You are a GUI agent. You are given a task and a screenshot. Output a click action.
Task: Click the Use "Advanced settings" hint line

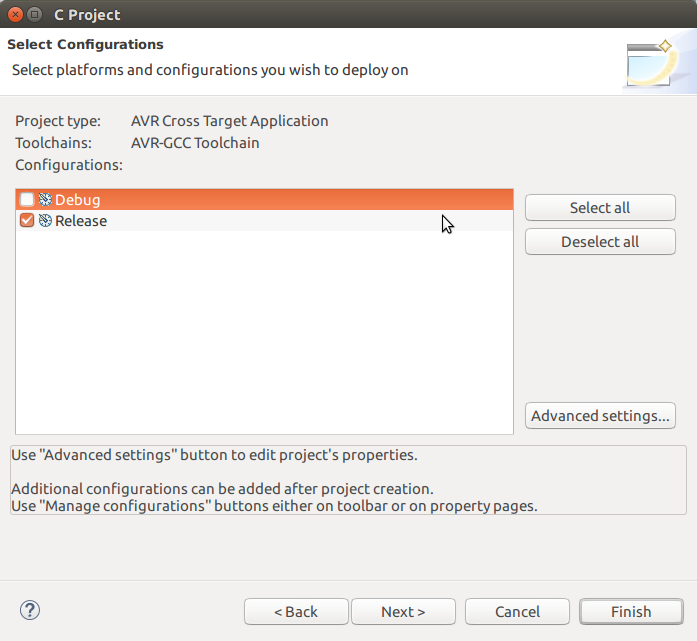coord(214,455)
